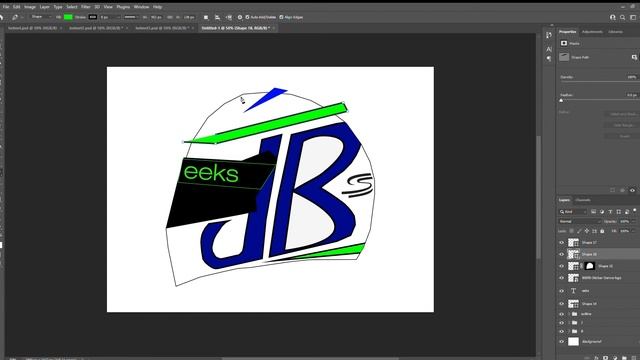Open path alignment icon in options bar
640x360 pixels.
coord(217,17)
